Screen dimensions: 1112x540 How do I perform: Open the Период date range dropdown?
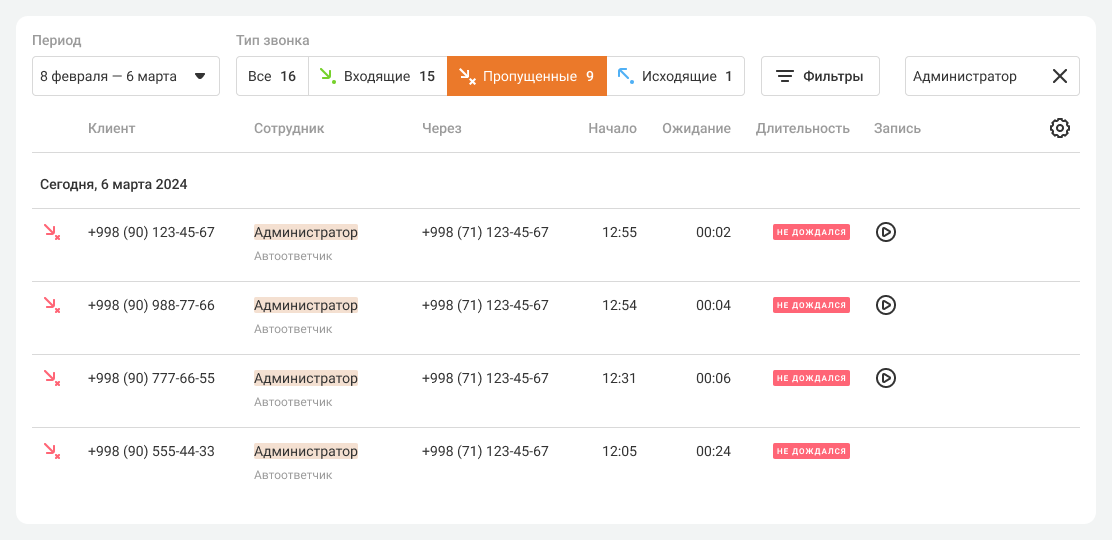click(126, 76)
